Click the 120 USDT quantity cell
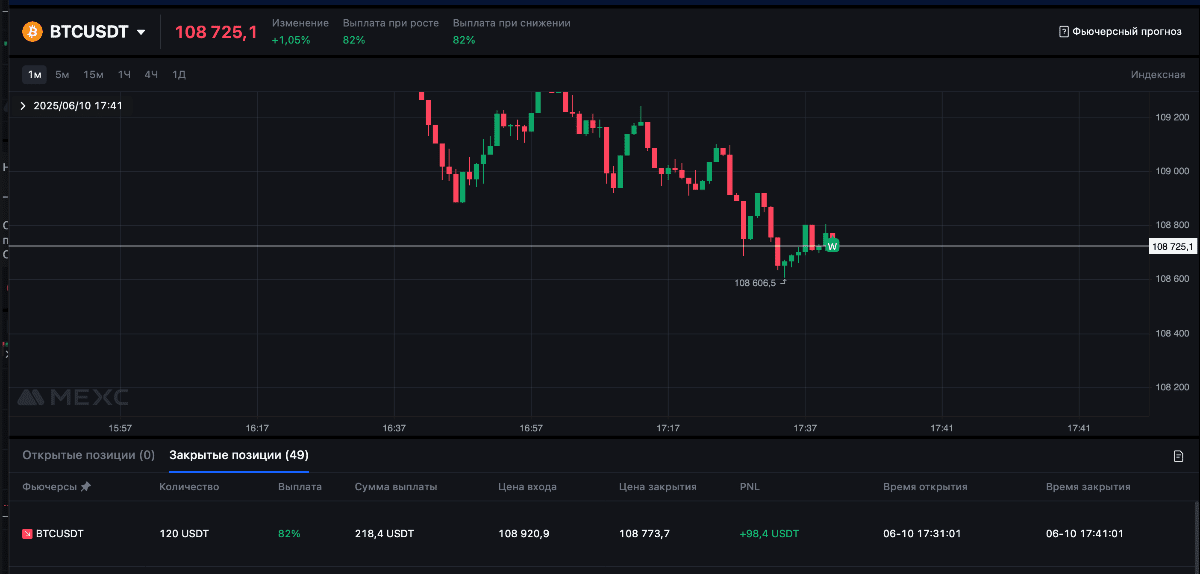 tap(182, 534)
